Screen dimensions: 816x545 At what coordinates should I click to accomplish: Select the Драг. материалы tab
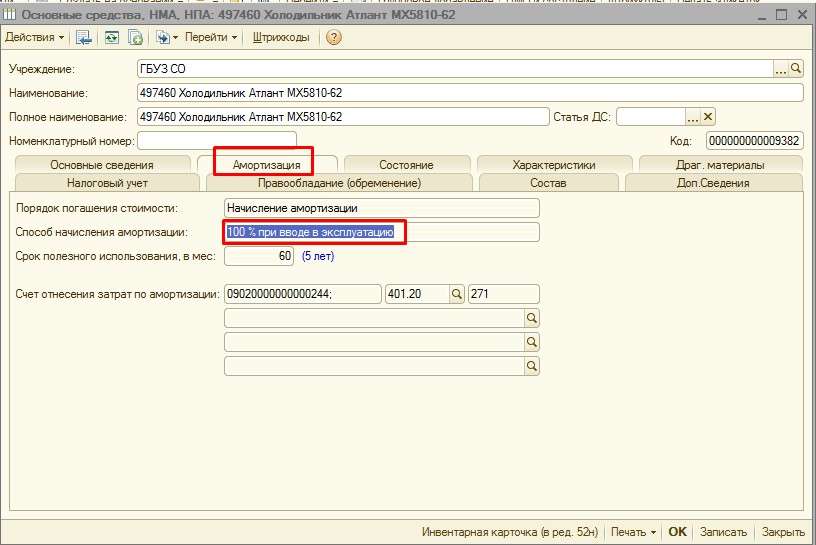point(720,165)
